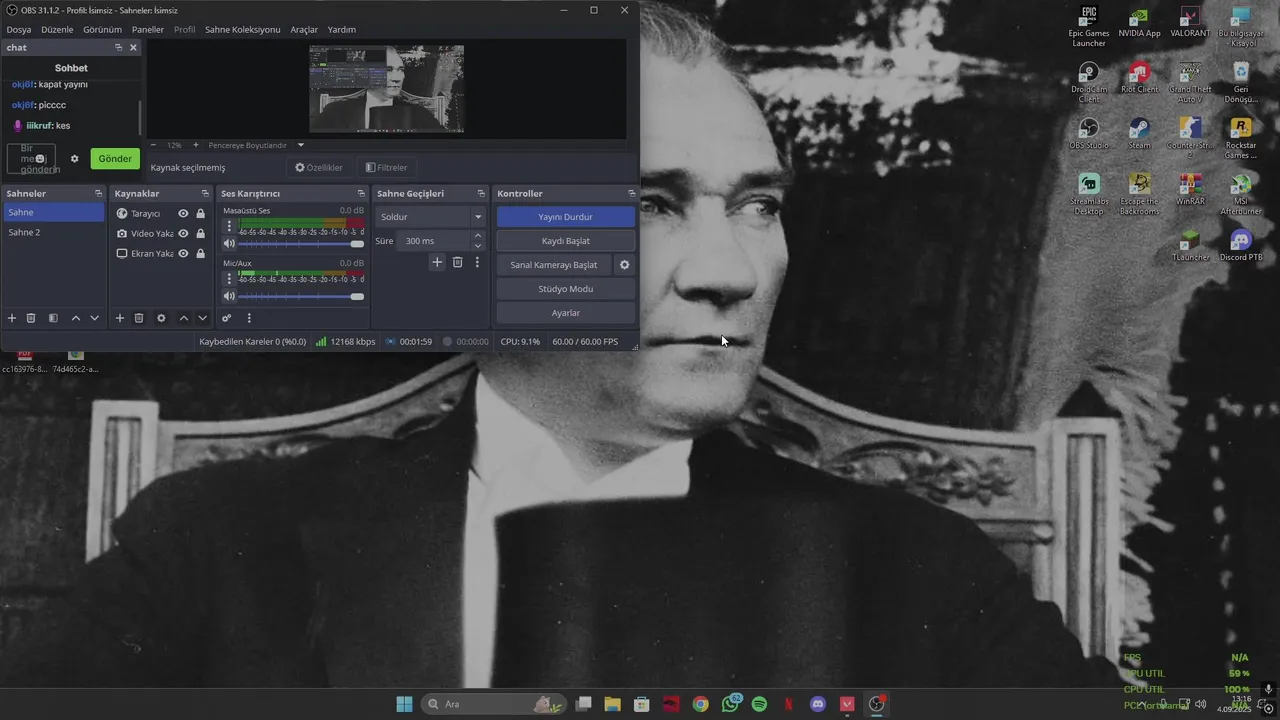Image resolution: width=1280 pixels, height=720 pixels.
Task: Move source up in Kaynaklar panel
Action: (x=183, y=318)
